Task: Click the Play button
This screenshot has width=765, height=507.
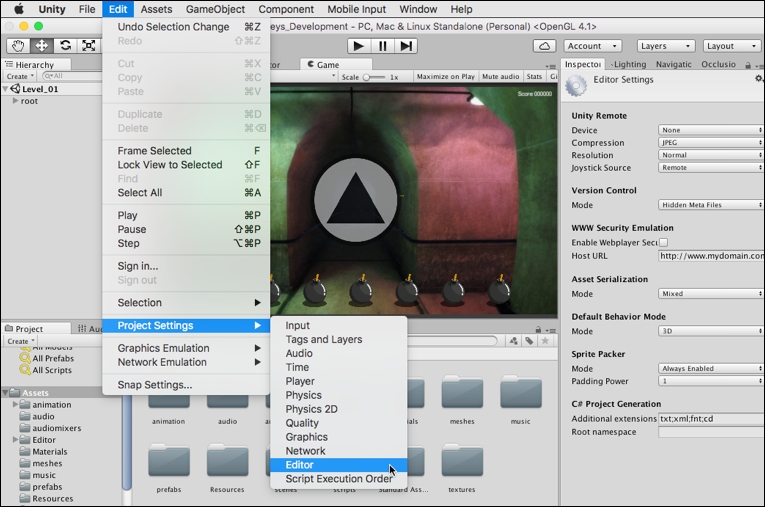Action: [359, 46]
